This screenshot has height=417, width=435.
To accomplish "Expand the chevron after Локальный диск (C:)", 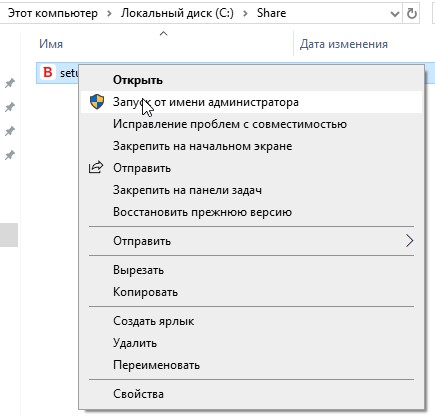I will (x=245, y=13).
